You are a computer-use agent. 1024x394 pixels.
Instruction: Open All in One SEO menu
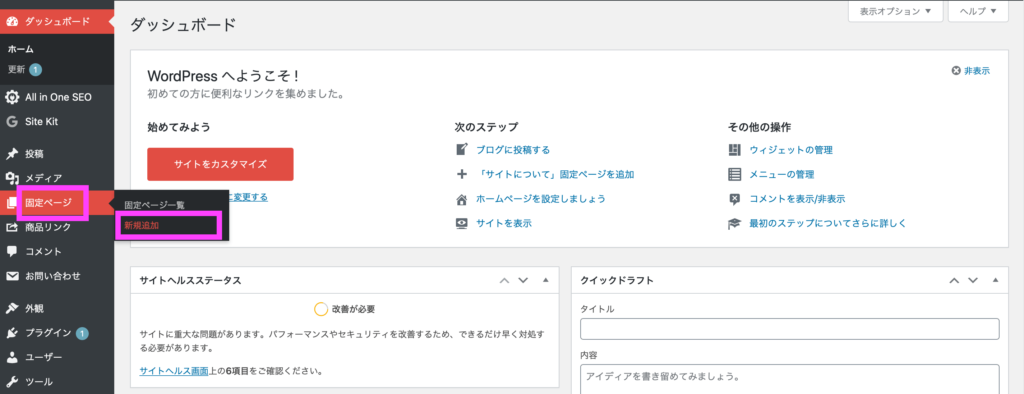pos(57,97)
